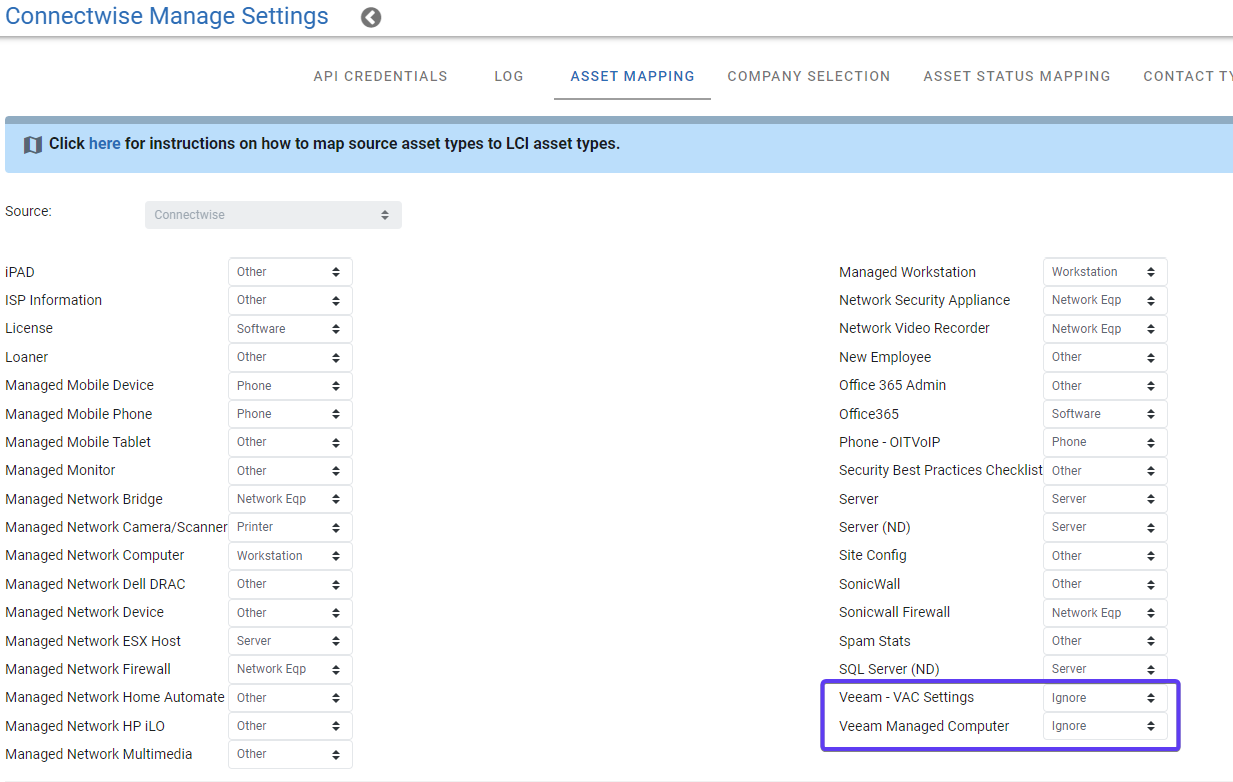Open the Site Config dropdown
Image resolution: width=1233 pixels, height=782 pixels.
tap(1105, 556)
